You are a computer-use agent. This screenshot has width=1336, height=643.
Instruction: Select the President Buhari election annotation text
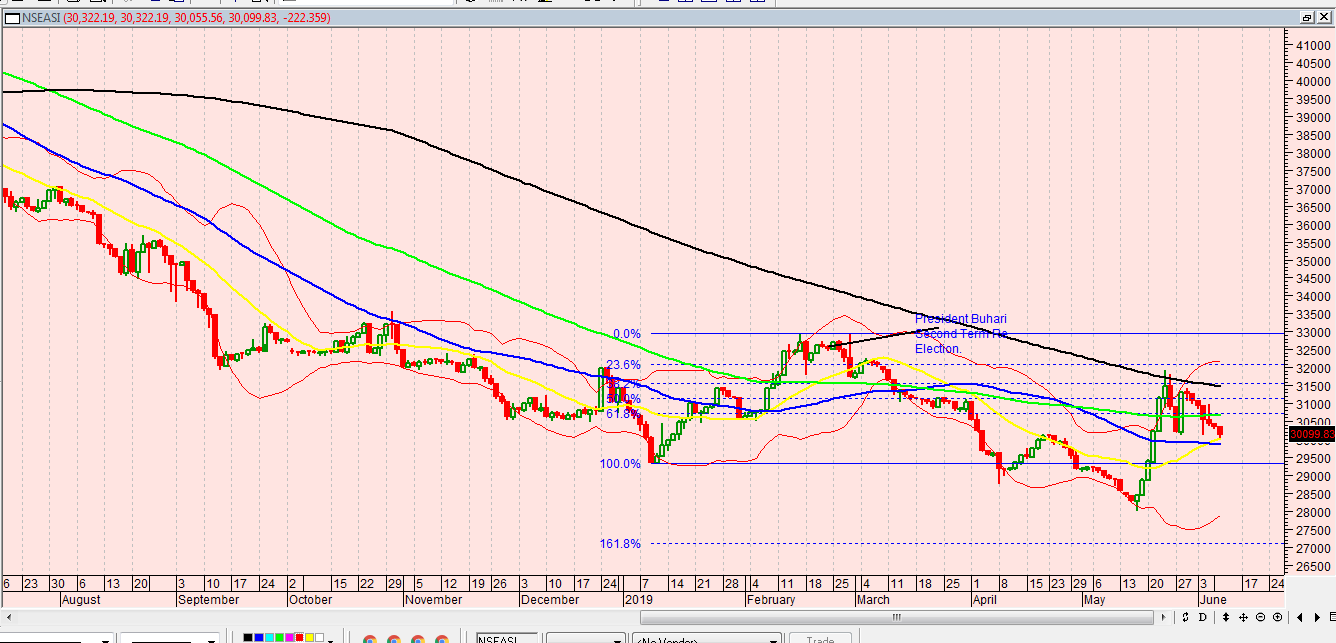[961, 334]
